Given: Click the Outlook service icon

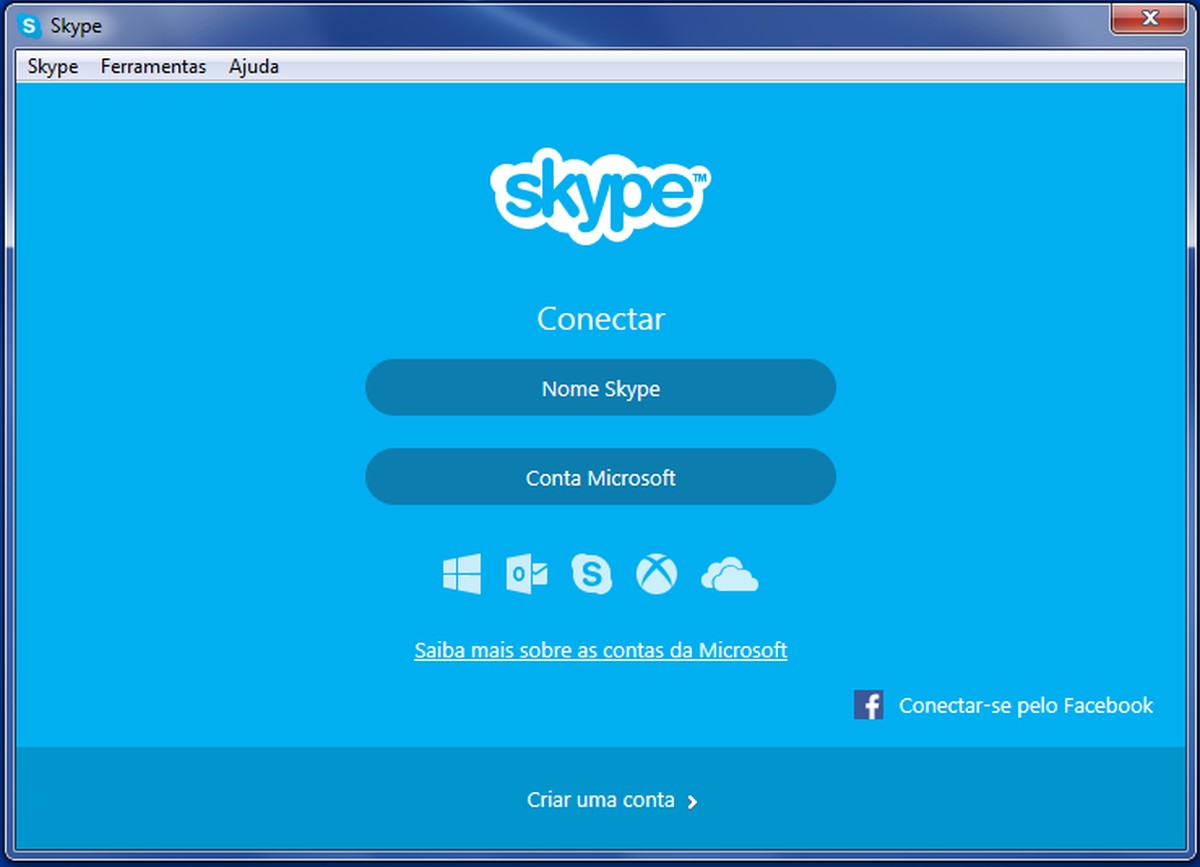Looking at the screenshot, I should pos(527,574).
